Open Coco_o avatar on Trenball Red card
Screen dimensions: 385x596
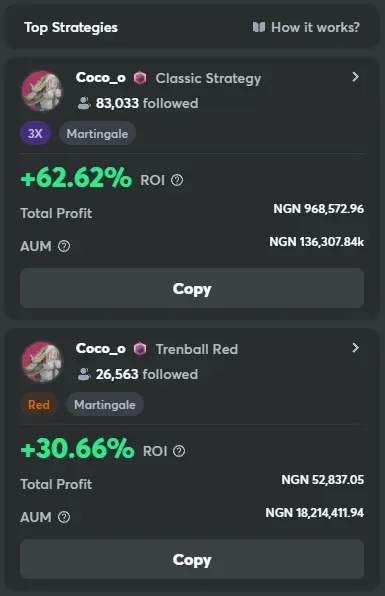coord(42,362)
